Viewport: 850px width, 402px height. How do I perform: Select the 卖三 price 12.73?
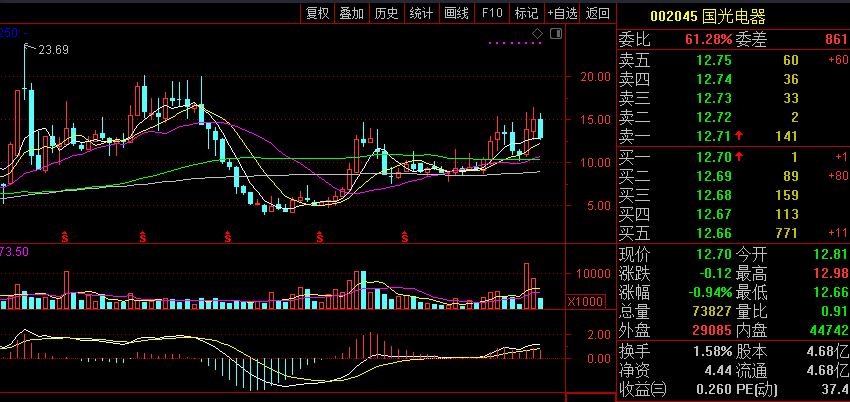point(714,98)
